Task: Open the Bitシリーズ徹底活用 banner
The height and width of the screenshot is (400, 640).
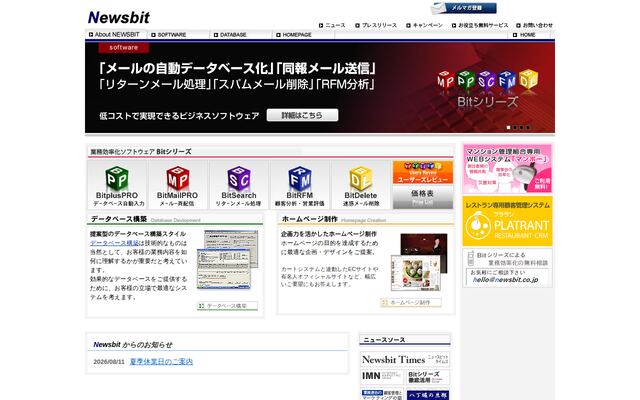Action: coord(428,377)
